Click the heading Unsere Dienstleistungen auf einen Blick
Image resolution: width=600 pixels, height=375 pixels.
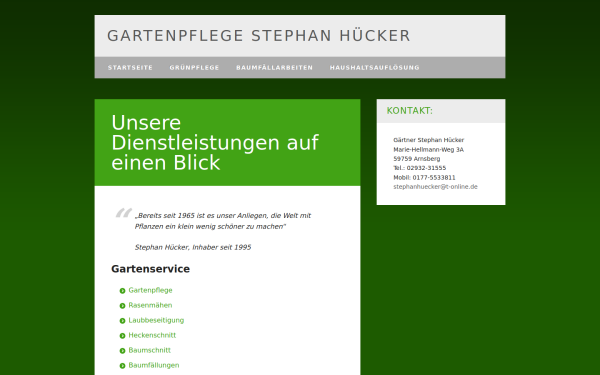215,143
